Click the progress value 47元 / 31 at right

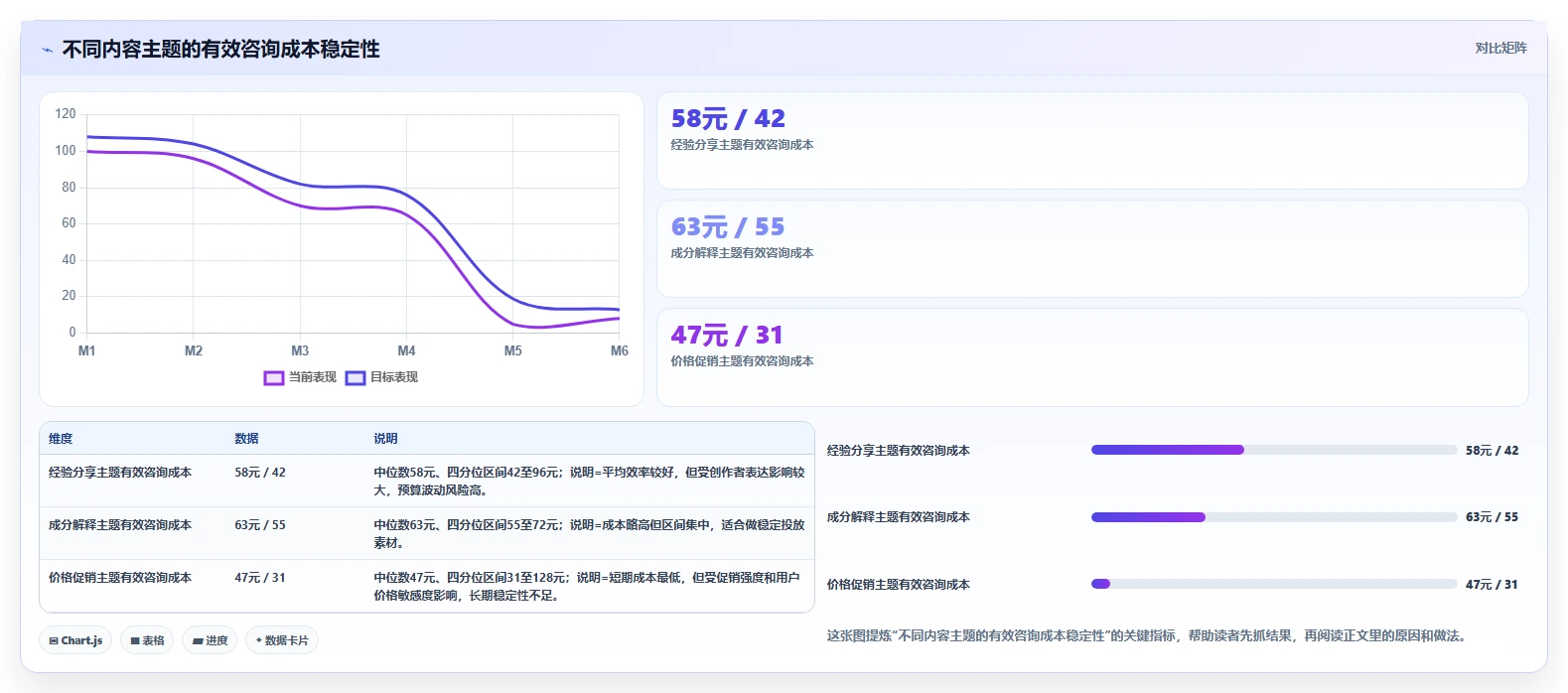pyautogui.click(x=1492, y=585)
